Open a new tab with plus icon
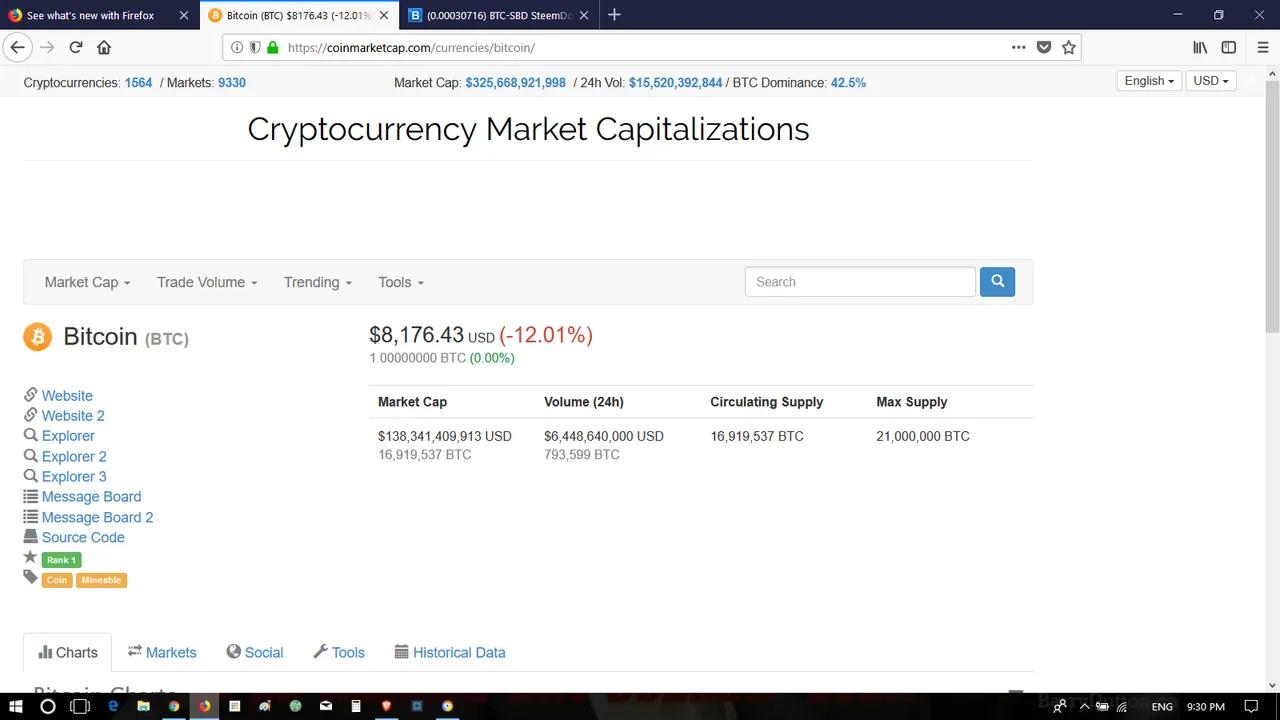This screenshot has height=720, width=1280. pyautogui.click(x=614, y=15)
